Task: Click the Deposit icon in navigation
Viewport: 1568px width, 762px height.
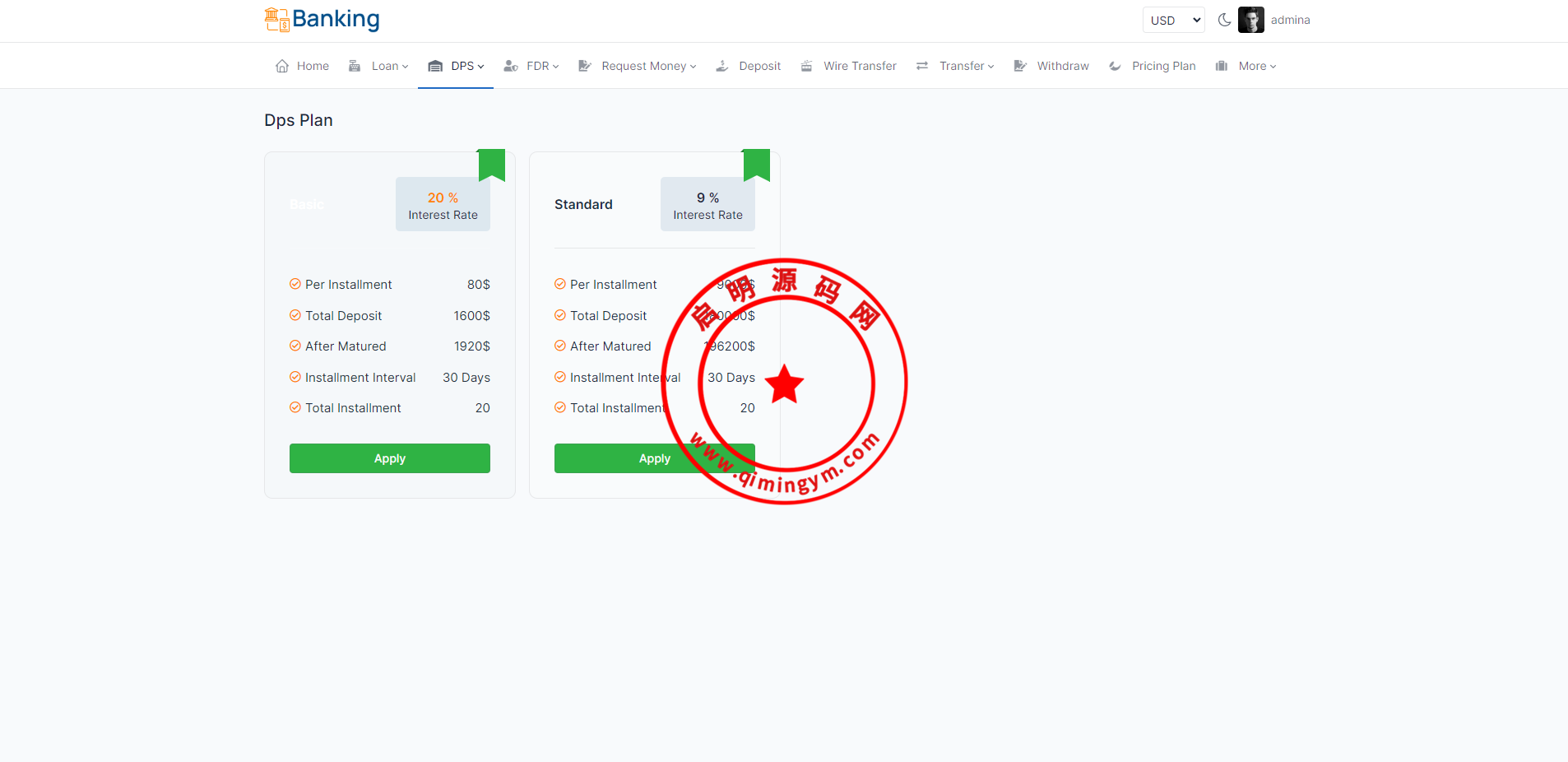Action: 722,66
